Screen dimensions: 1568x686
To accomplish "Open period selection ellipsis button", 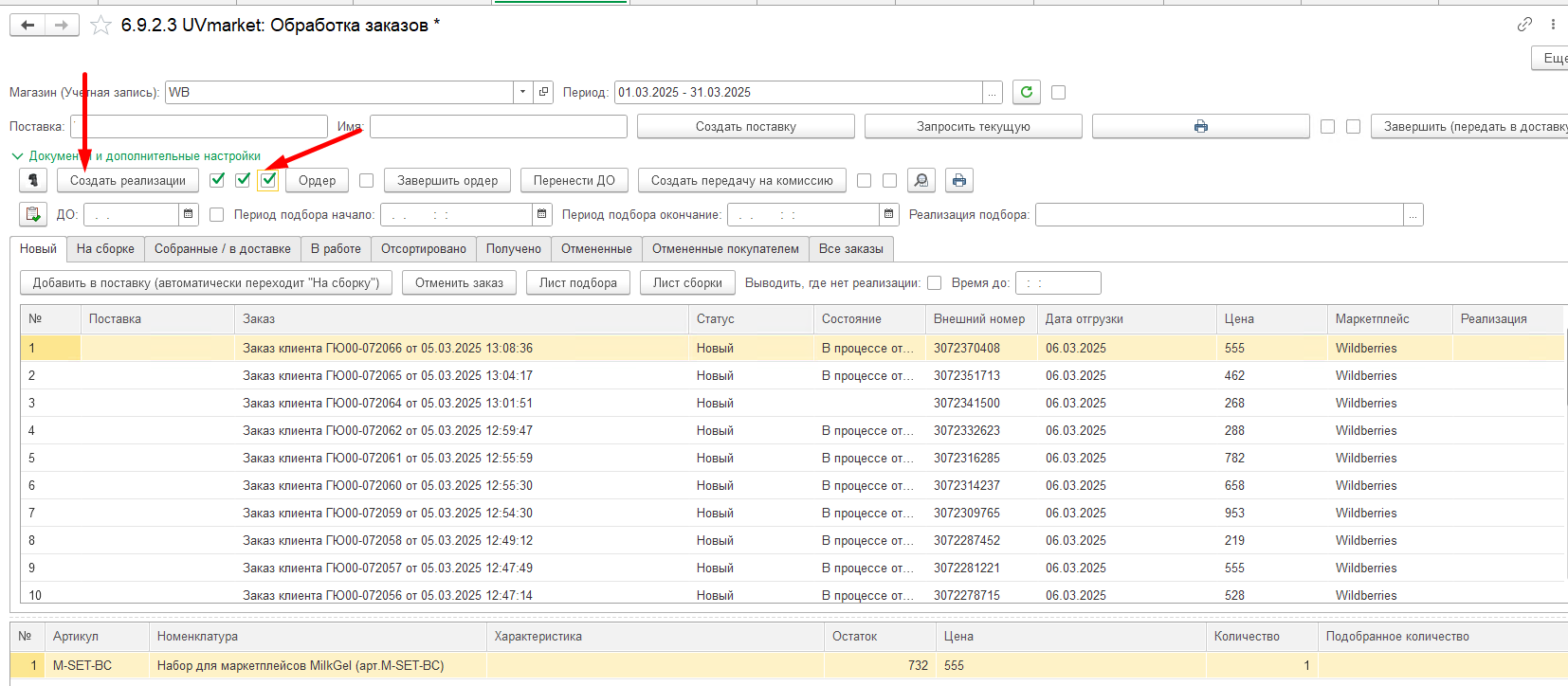I will pos(993,92).
